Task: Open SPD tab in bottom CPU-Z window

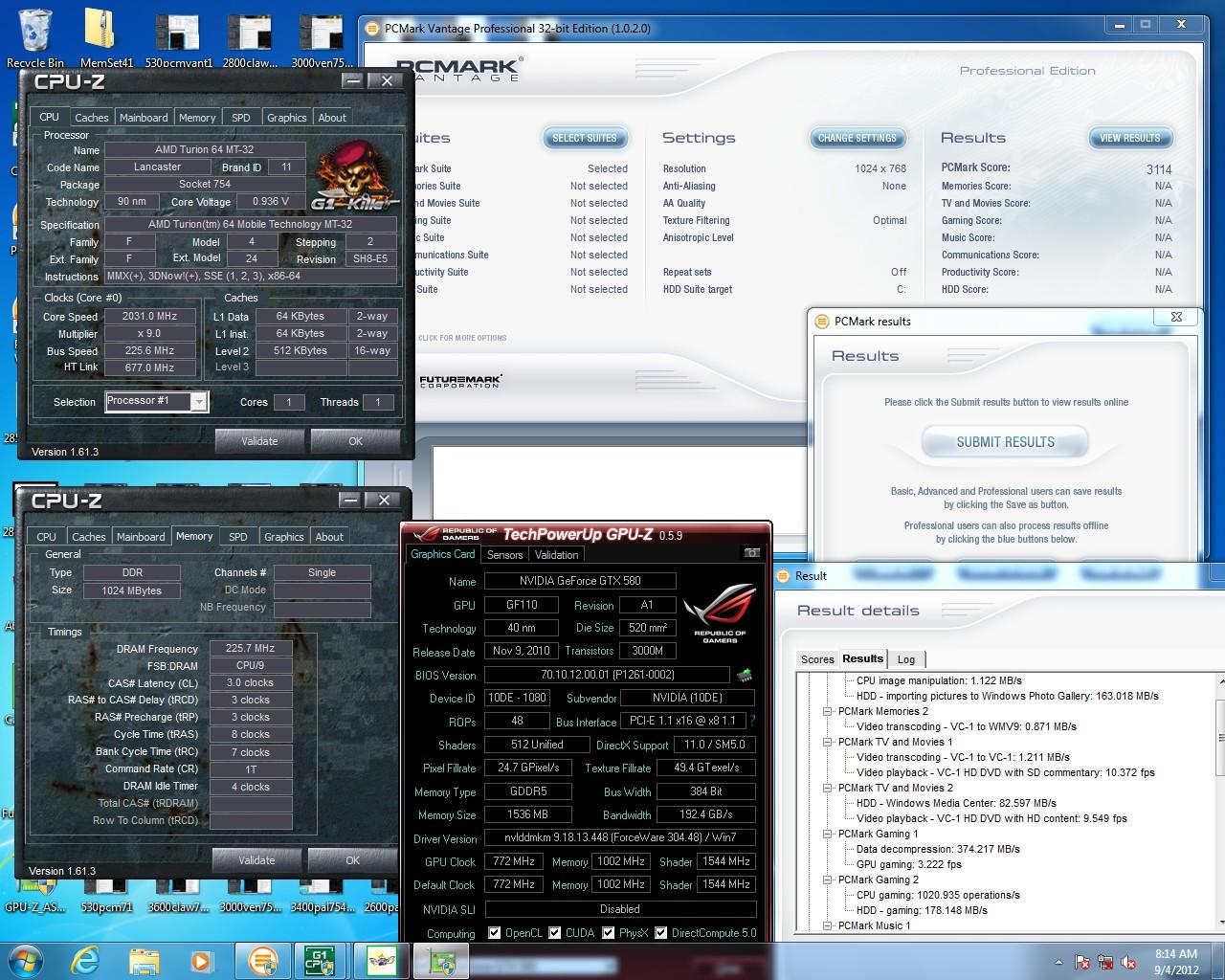Action: [238, 537]
